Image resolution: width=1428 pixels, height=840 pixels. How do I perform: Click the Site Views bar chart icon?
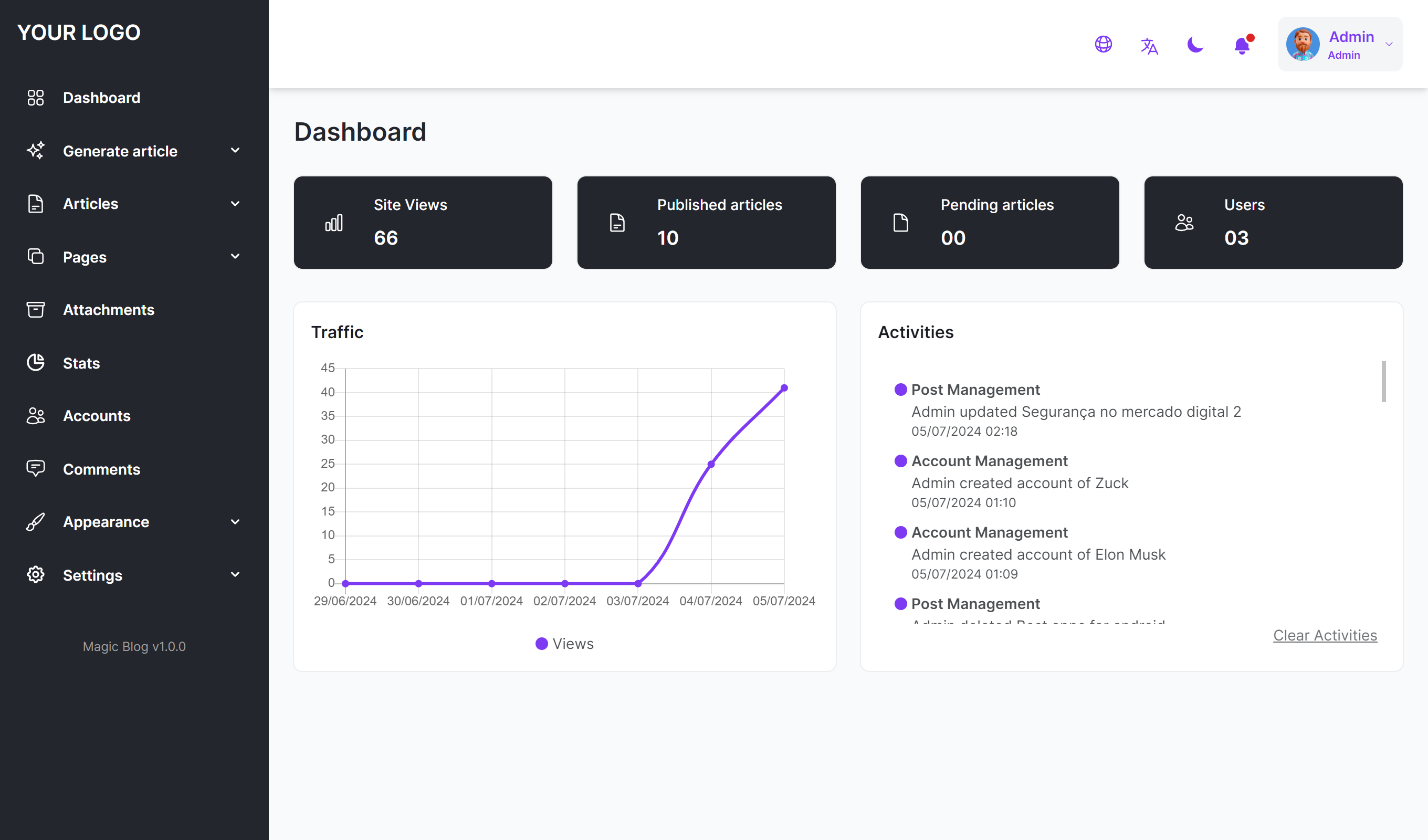(334, 223)
